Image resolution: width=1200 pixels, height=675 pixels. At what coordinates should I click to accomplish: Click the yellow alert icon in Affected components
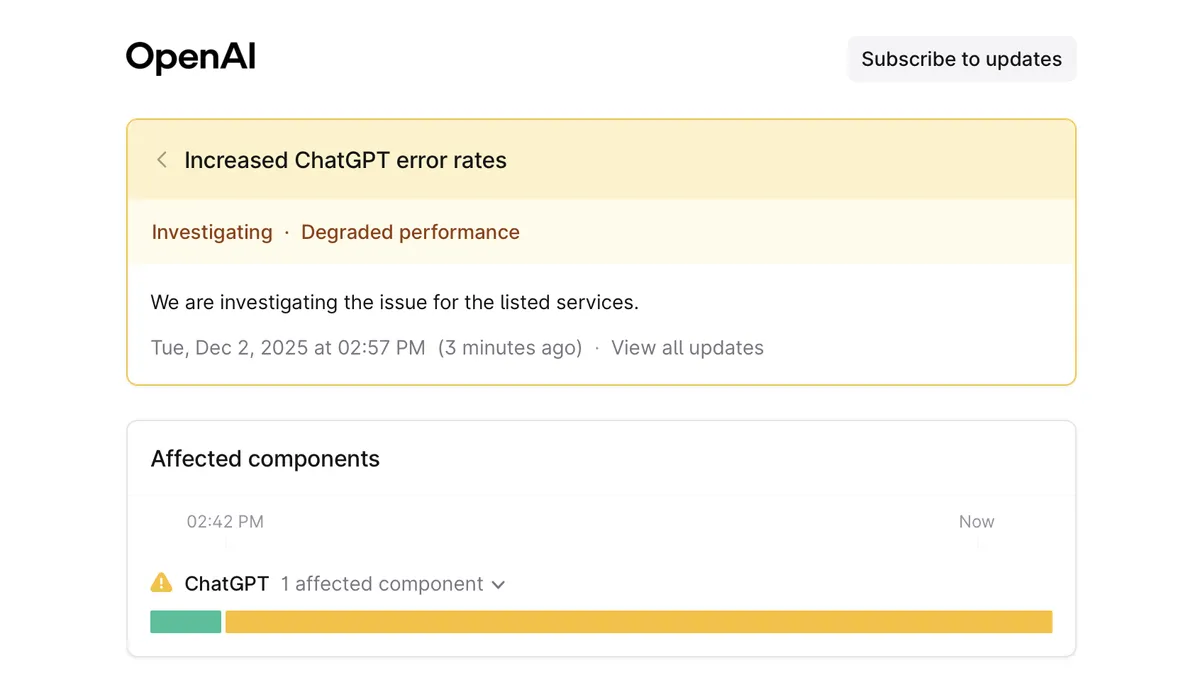(161, 583)
